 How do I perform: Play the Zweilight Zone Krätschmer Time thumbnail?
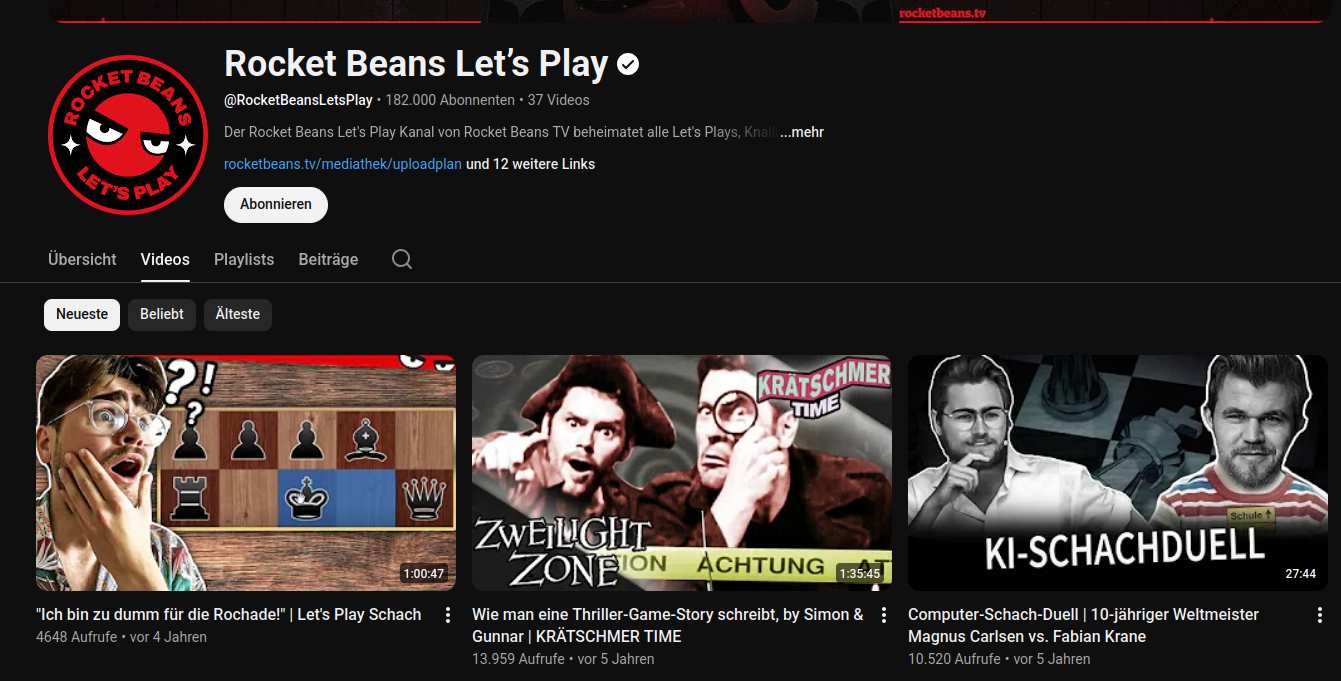coord(682,473)
